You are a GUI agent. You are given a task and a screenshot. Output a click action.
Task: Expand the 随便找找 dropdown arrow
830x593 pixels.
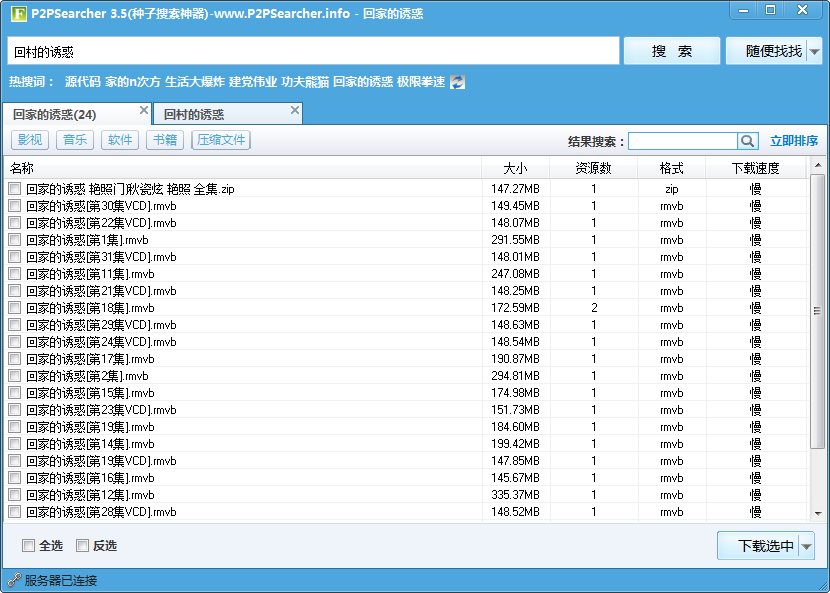click(x=815, y=52)
